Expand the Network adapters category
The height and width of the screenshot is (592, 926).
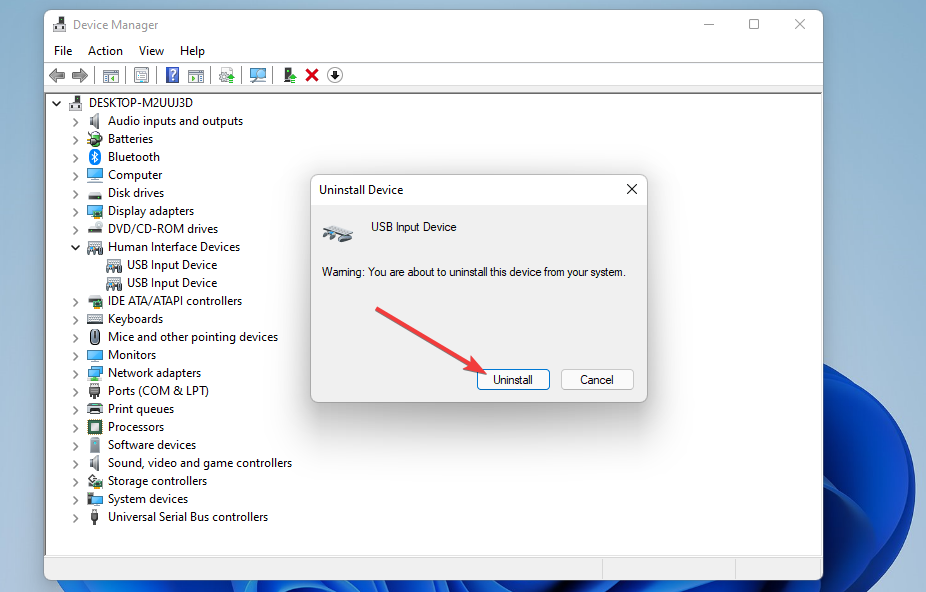75,372
